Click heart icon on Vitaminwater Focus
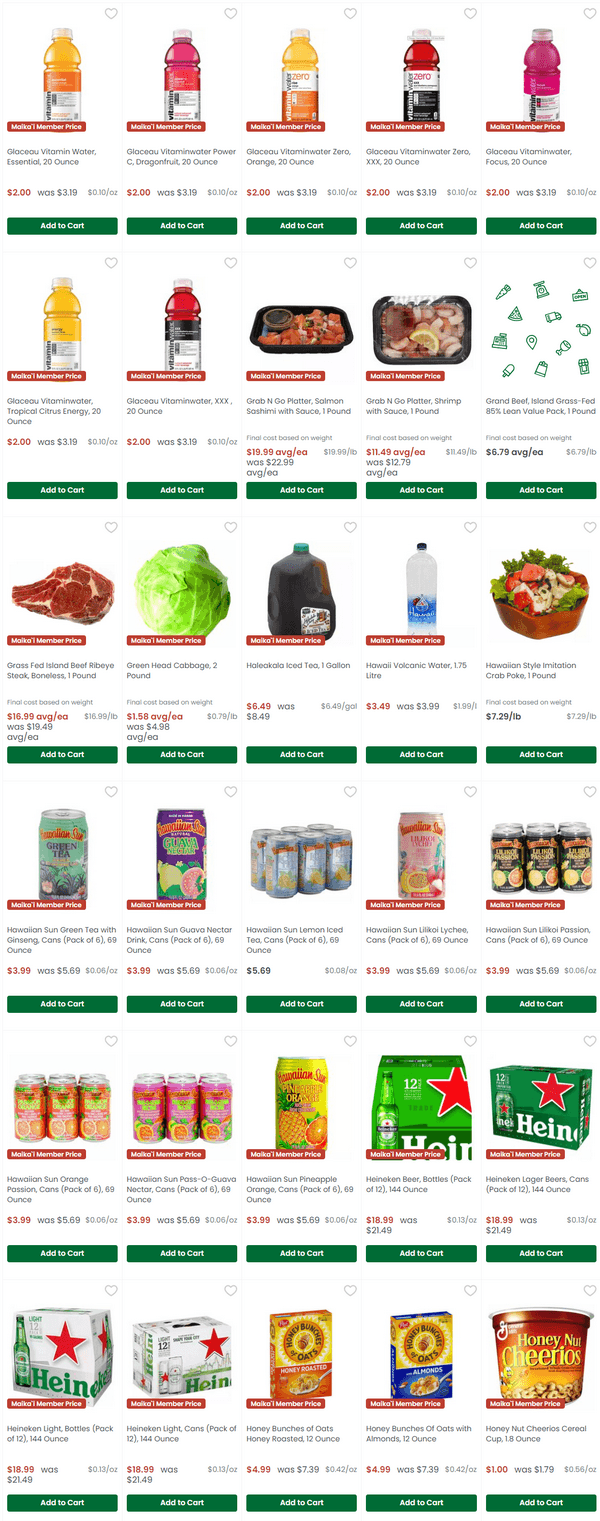Image resolution: width=600 pixels, height=1521 pixels. [590, 14]
